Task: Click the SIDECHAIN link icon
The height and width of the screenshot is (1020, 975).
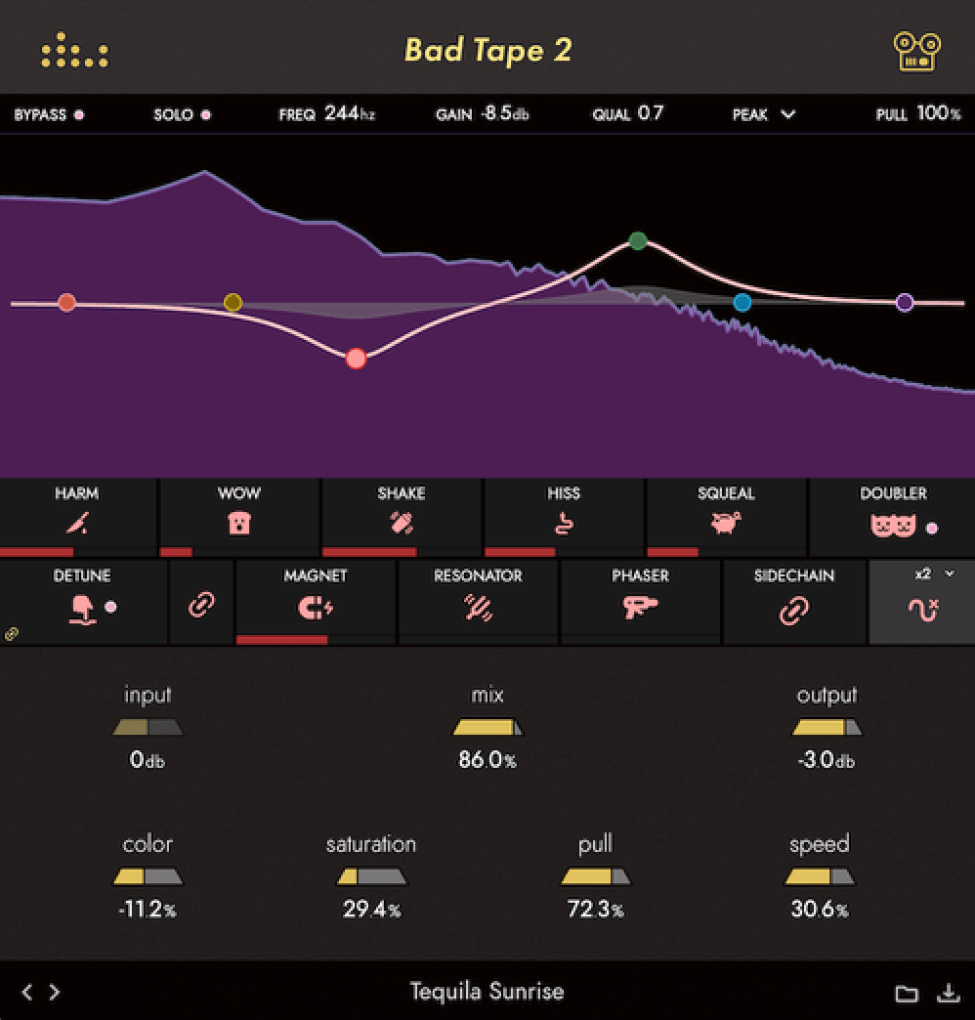Action: (x=793, y=610)
